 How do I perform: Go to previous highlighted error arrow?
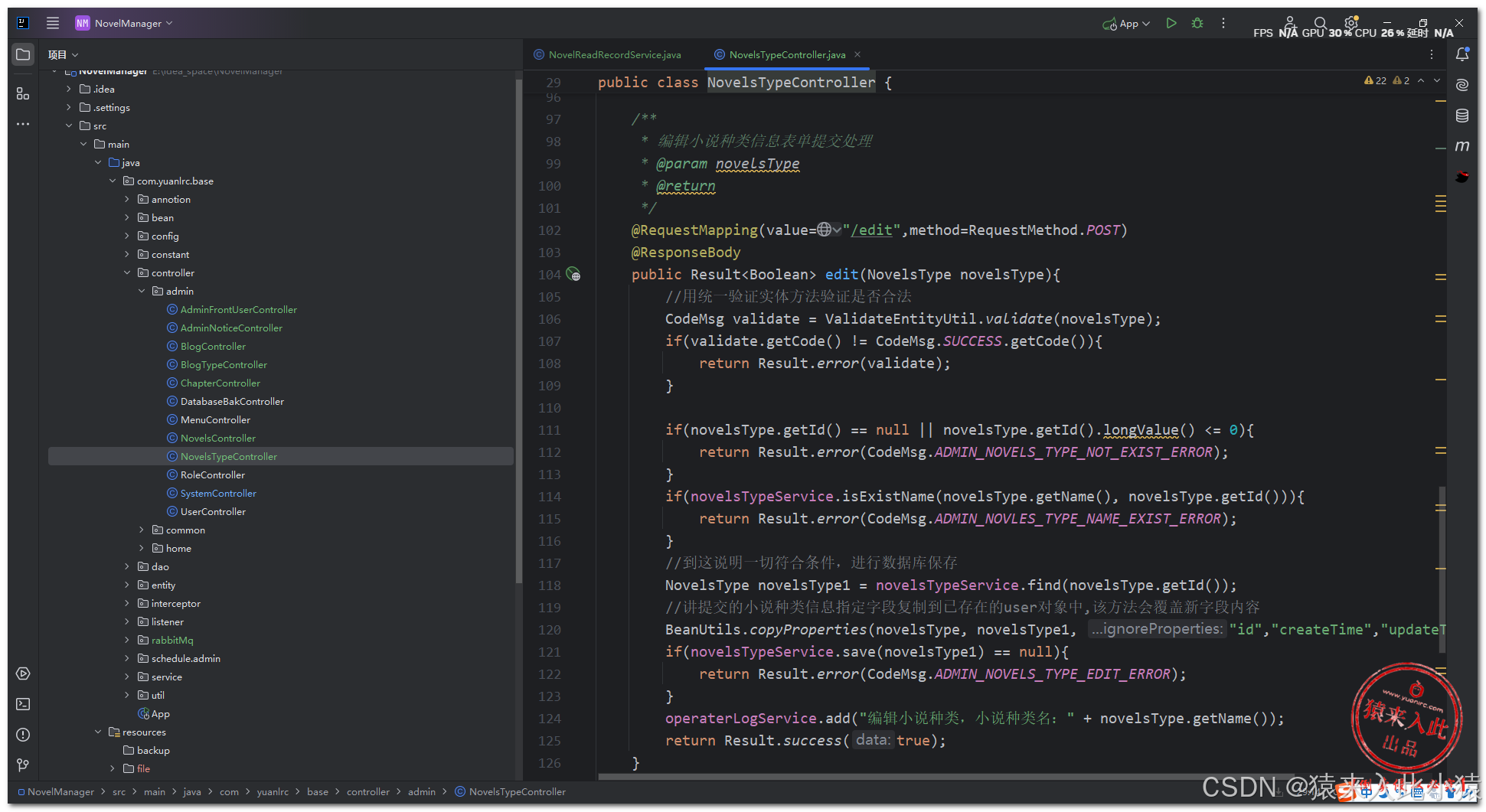point(1421,80)
